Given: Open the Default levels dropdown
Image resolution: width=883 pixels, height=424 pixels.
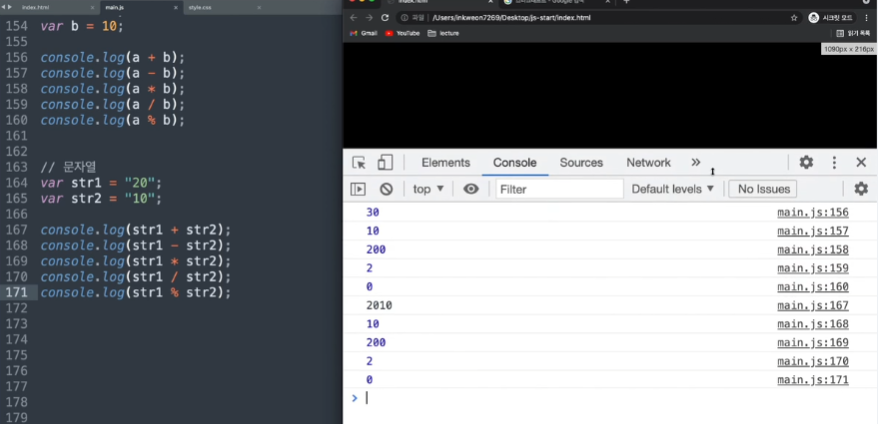Looking at the screenshot, I should tap(672, 189).
